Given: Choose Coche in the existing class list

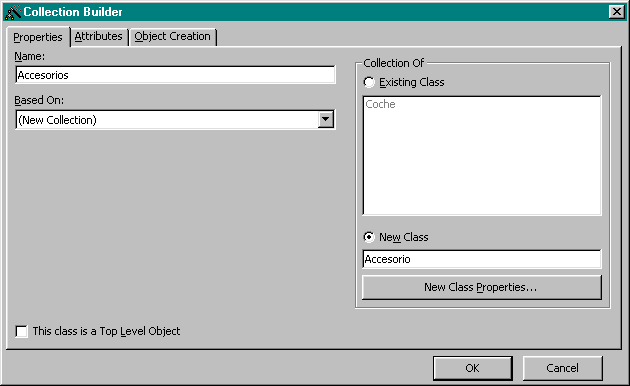Looking at the screenshot, I should pos(380,104).
